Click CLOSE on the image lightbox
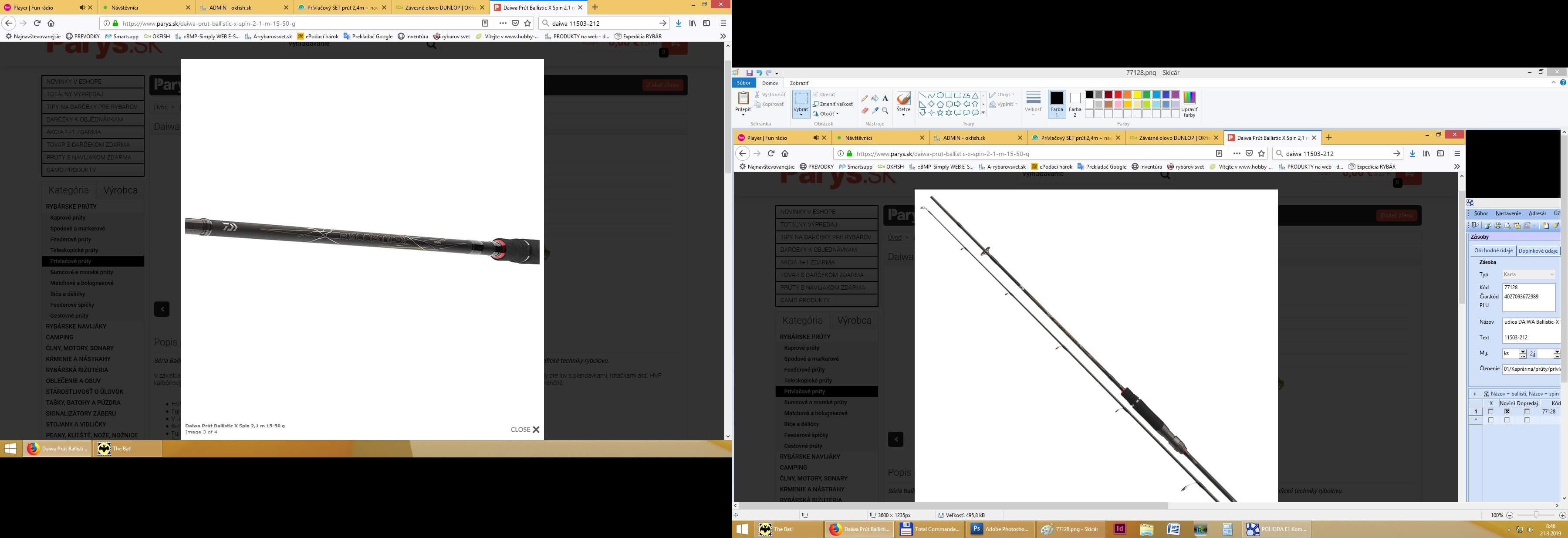1568x538 pixels. (x=525, y=430)
